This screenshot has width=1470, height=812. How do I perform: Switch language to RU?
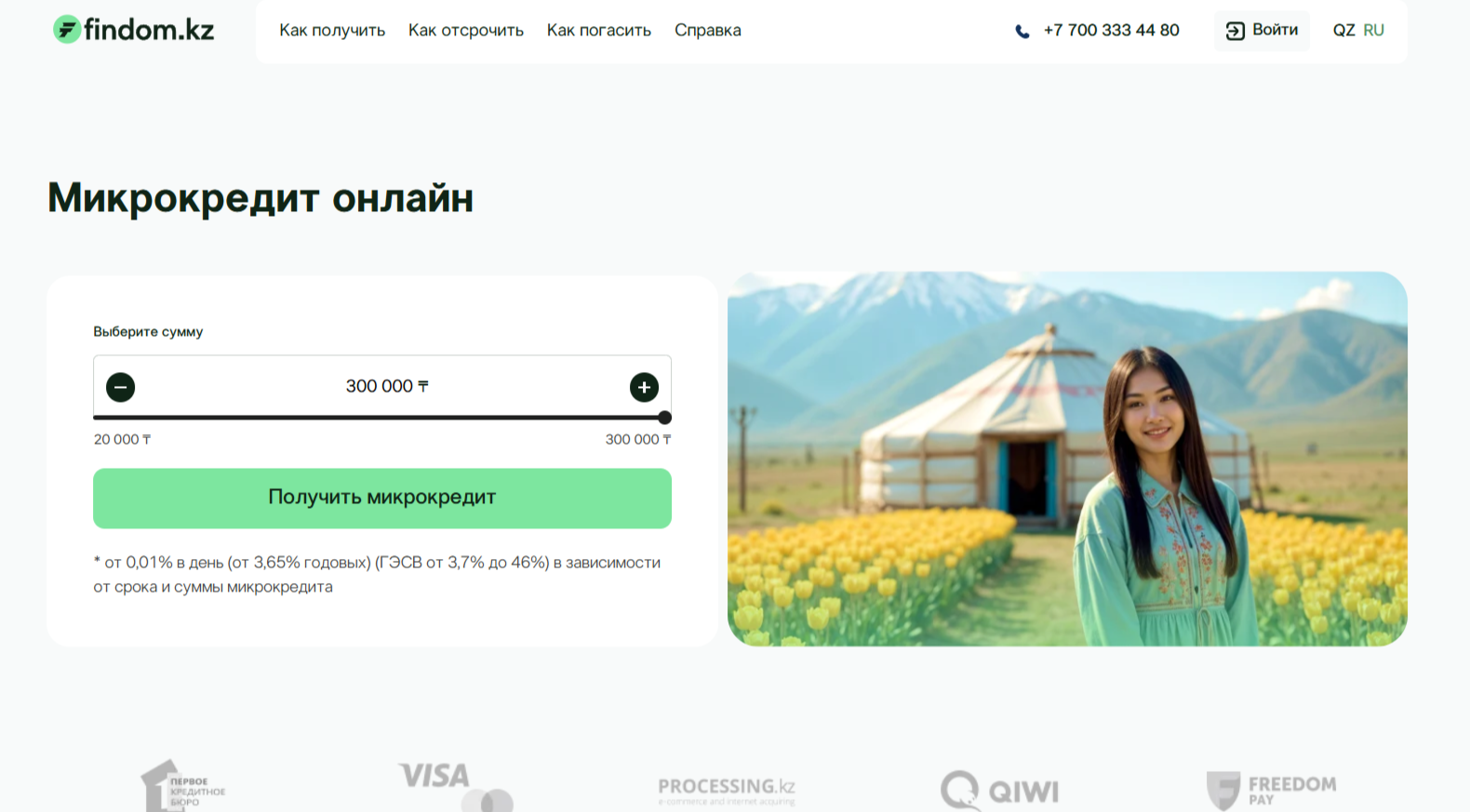1373,31
